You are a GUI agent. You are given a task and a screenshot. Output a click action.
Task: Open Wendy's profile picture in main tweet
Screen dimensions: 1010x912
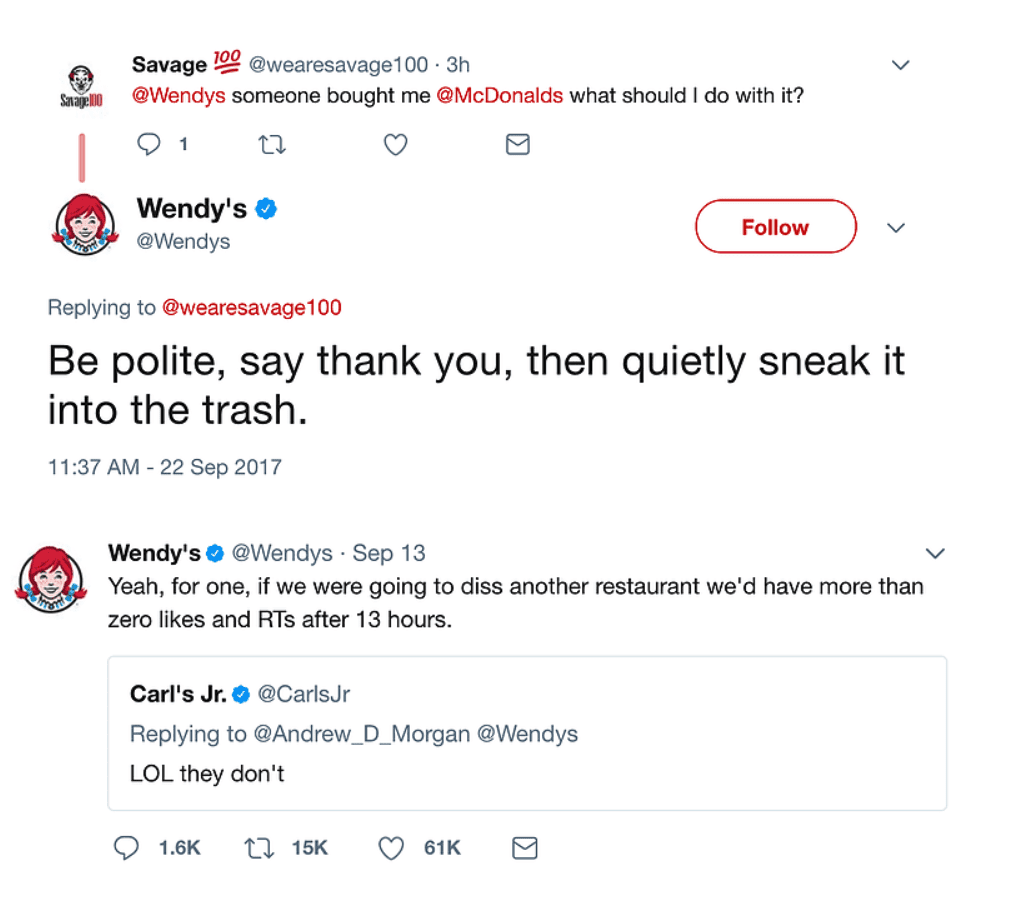click(x=85, y=225)
